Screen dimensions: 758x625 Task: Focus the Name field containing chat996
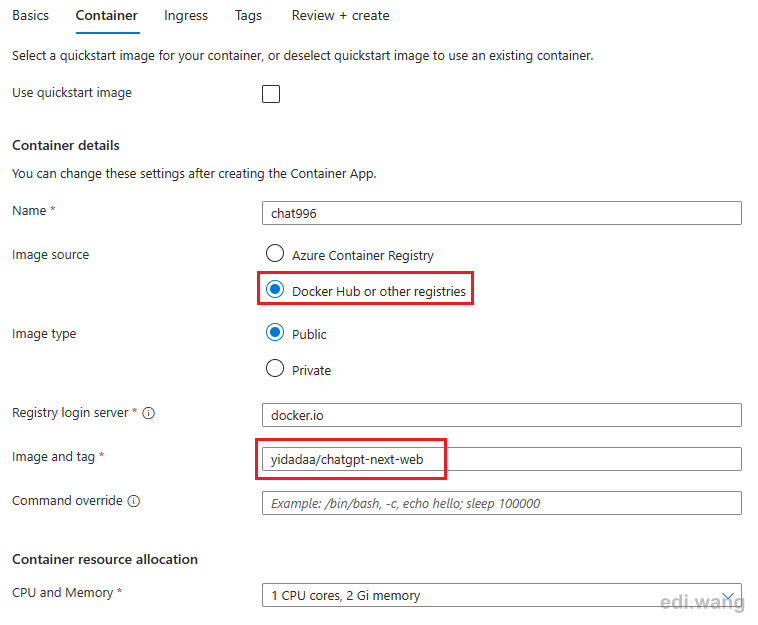[501, 213]
